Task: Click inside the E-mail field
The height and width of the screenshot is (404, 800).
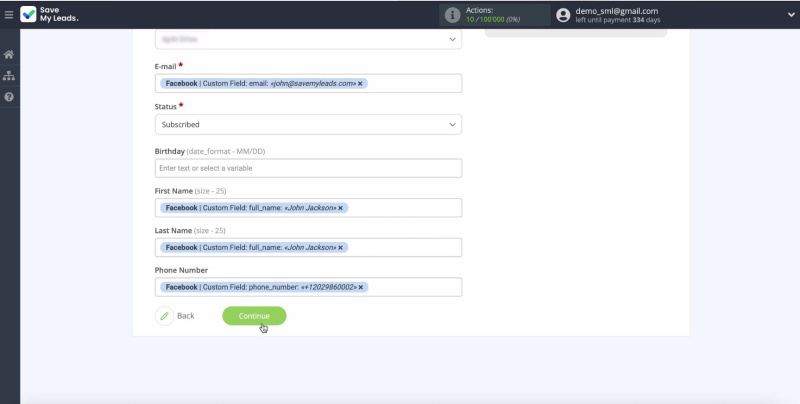Action: [x=308, y=84]
